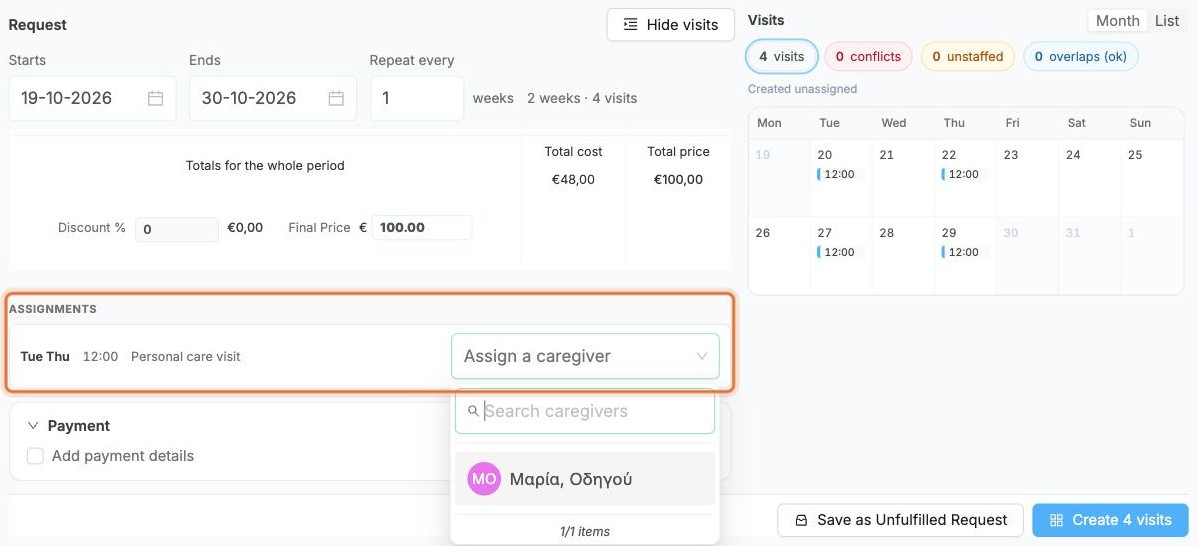
Task: Click the search magnifier in caregiver search
Action: tap(473, 412)
